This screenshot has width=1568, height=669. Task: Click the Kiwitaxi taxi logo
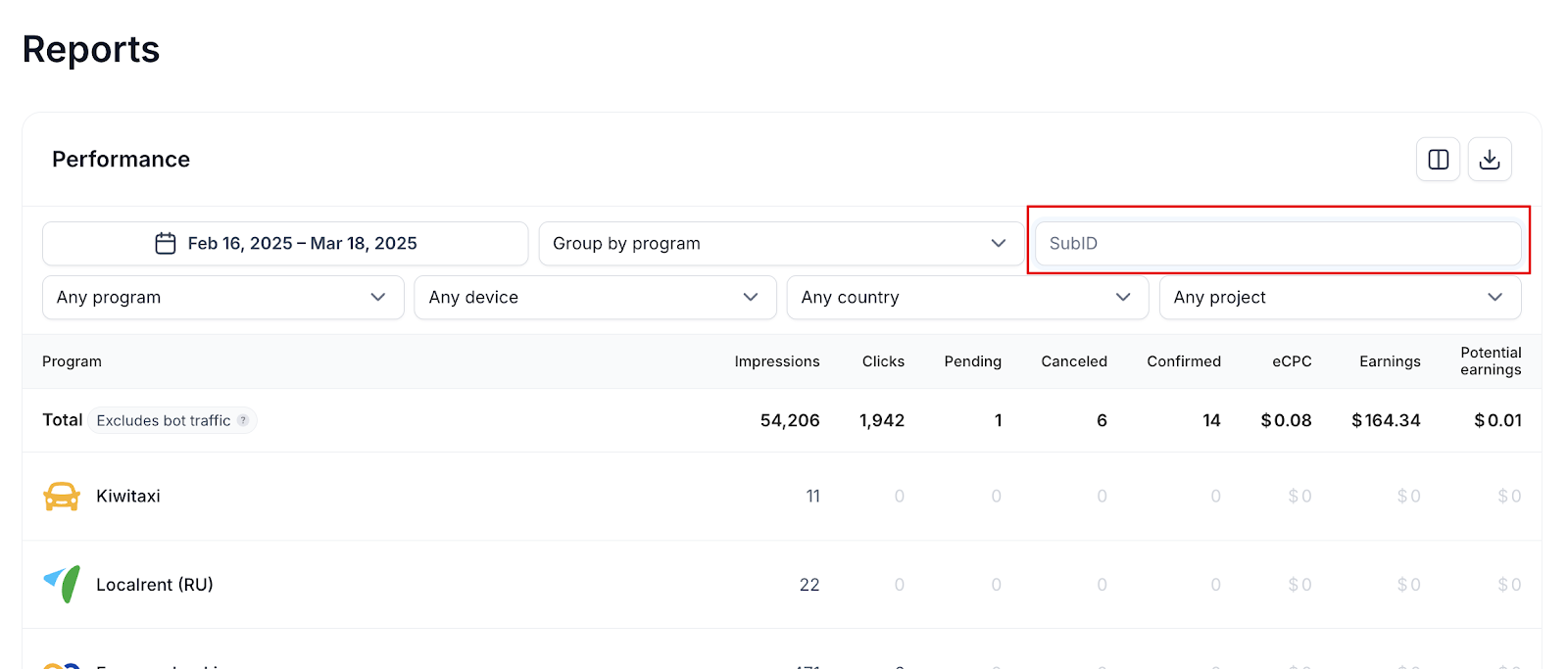pos(62,497)
